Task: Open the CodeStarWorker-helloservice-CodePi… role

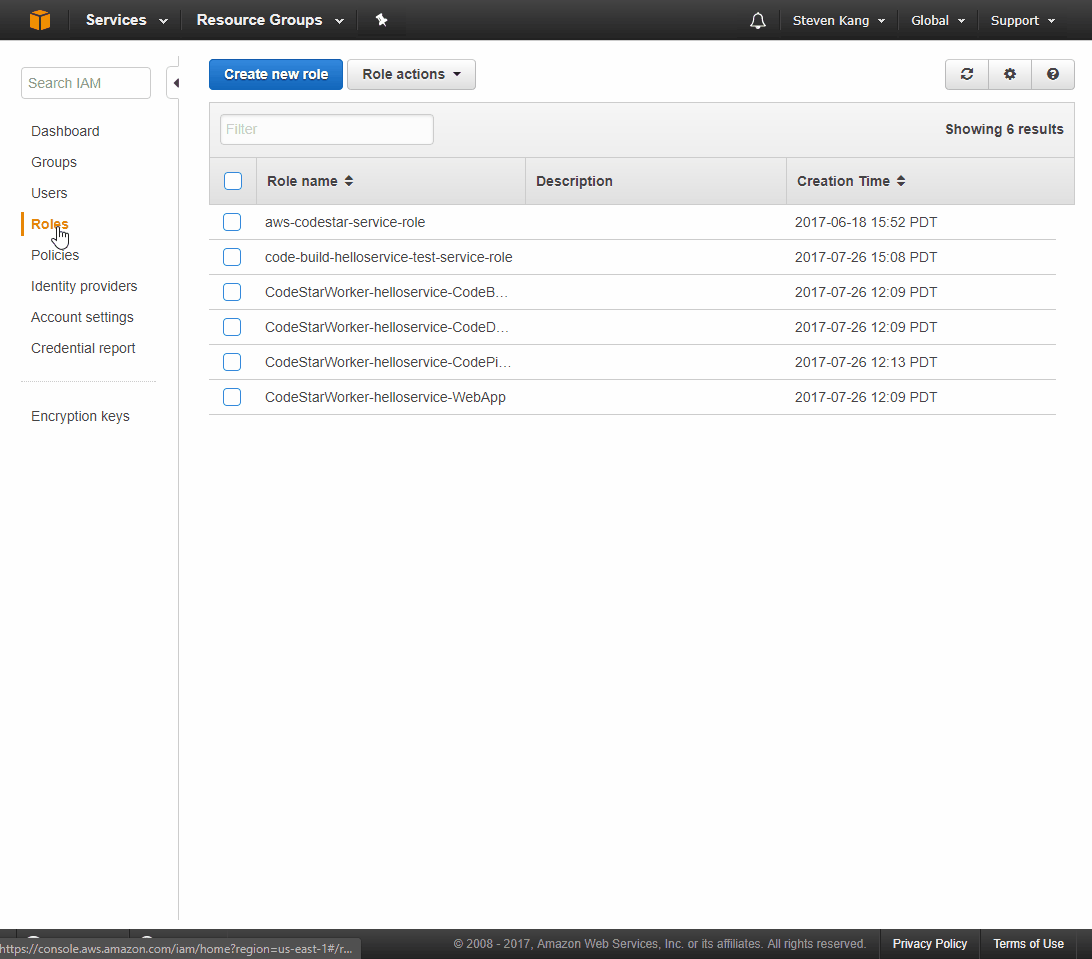Action: pos(388,362)
